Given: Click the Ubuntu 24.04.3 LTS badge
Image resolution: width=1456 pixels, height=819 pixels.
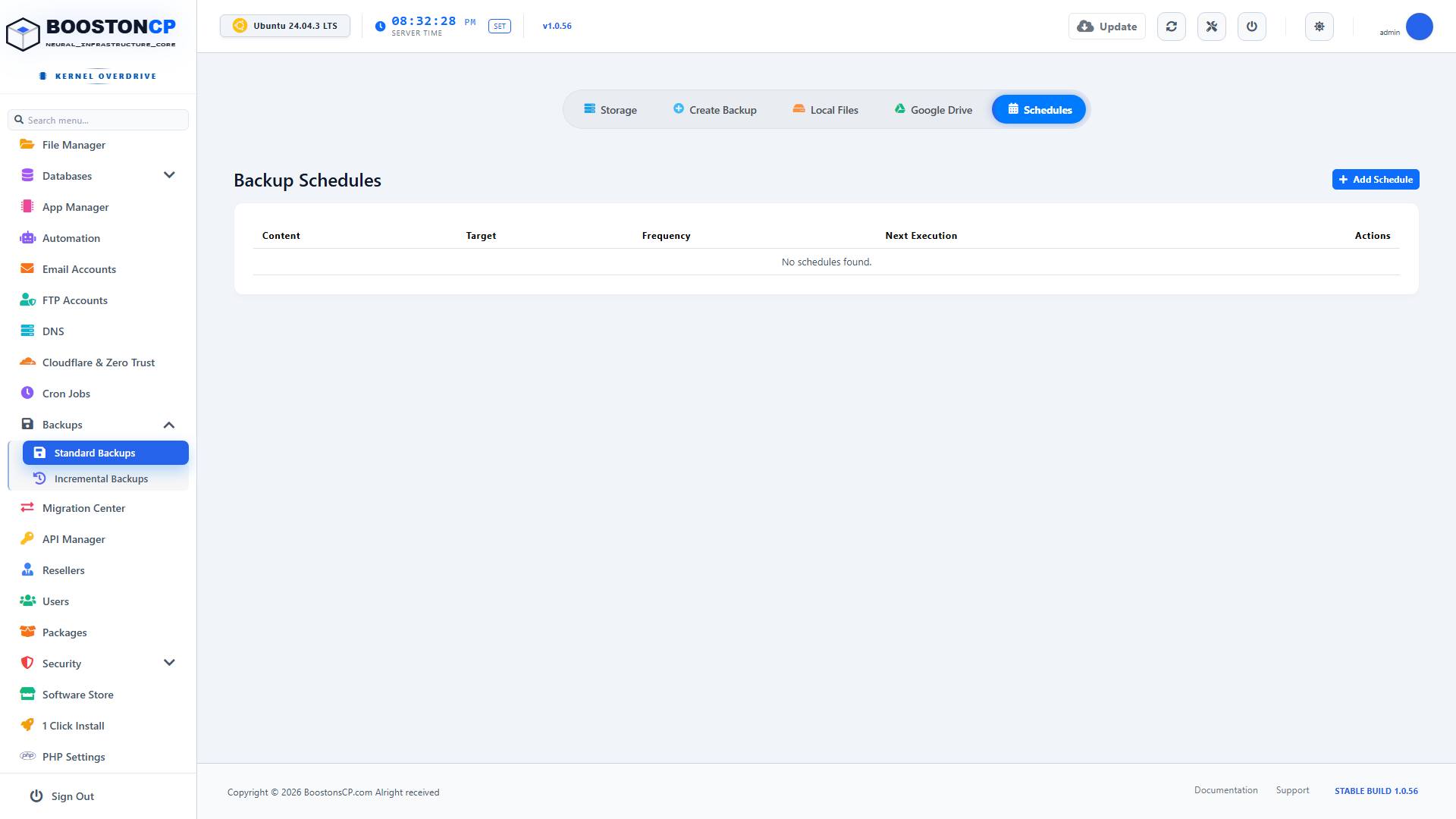Looking at the screenshot, I should click(x=285, y=26).
